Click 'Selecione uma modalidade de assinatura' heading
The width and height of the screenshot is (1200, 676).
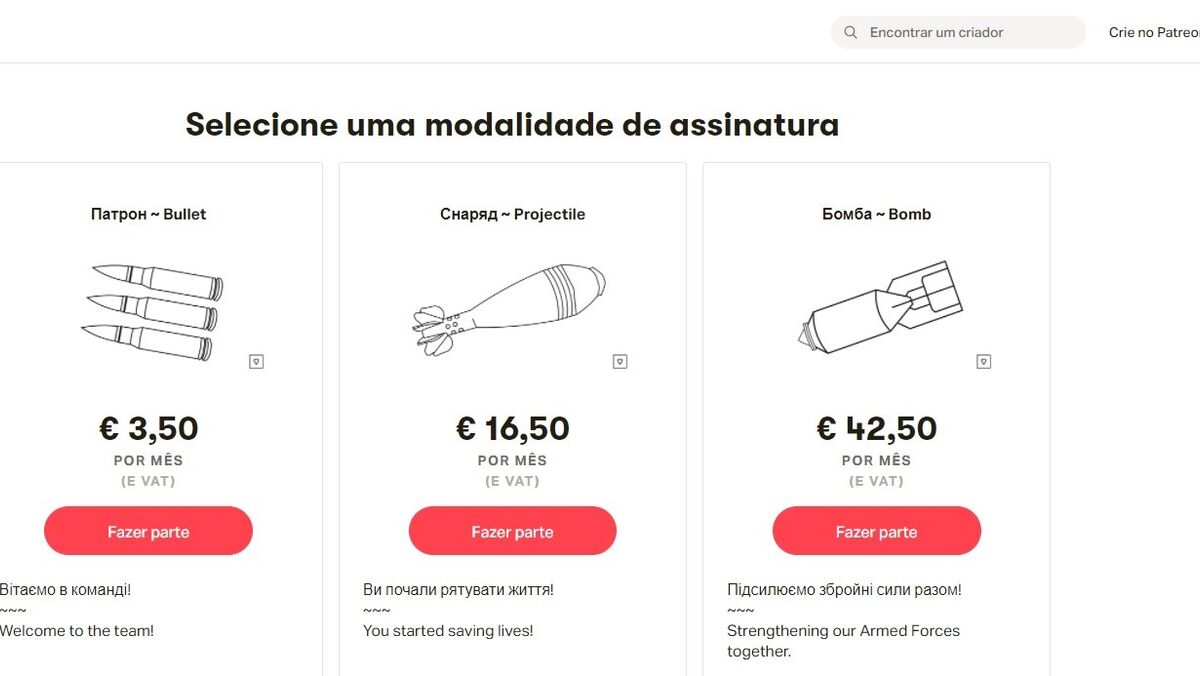click(512, 125)
